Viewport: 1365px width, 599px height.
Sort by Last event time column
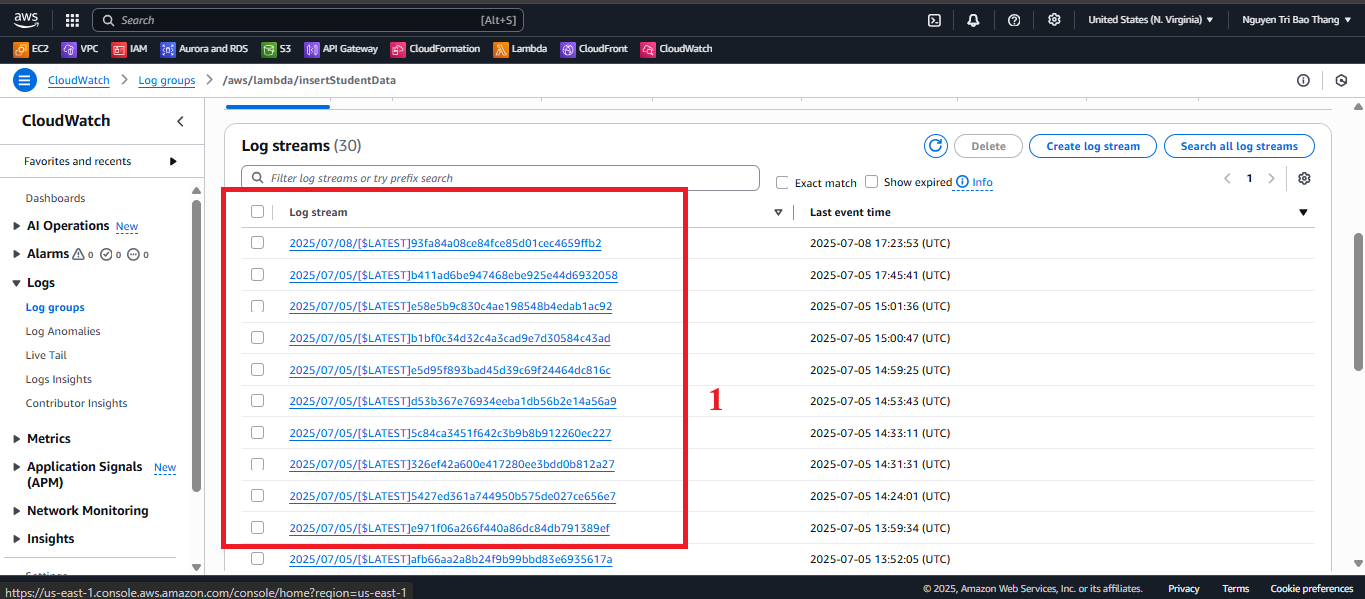850,212
